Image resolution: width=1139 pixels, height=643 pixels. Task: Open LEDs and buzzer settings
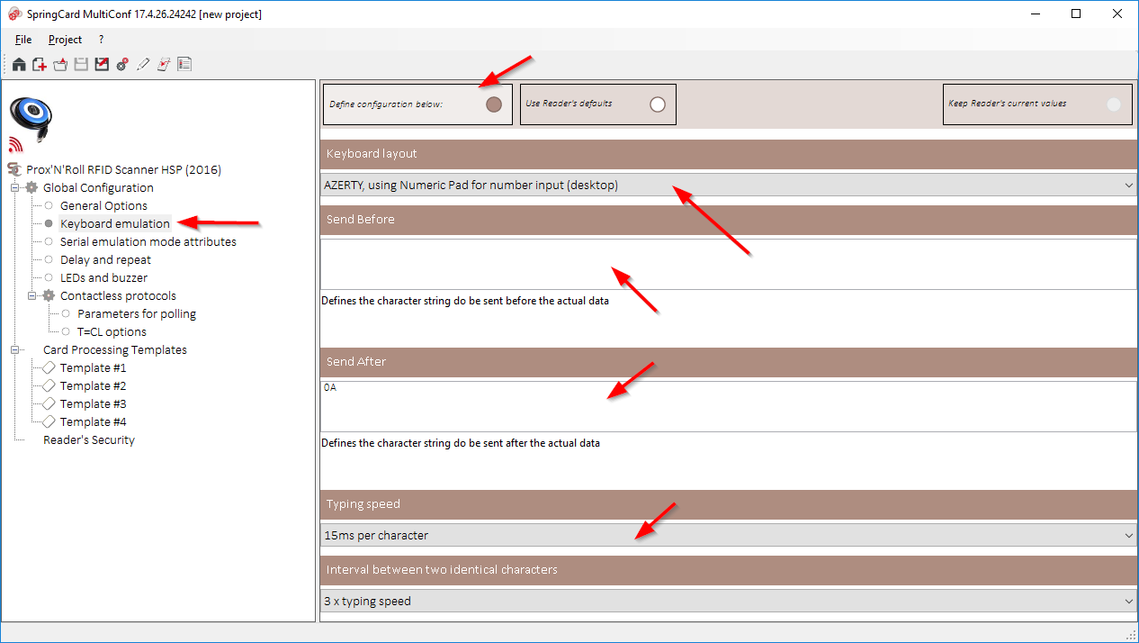(104, 278)
